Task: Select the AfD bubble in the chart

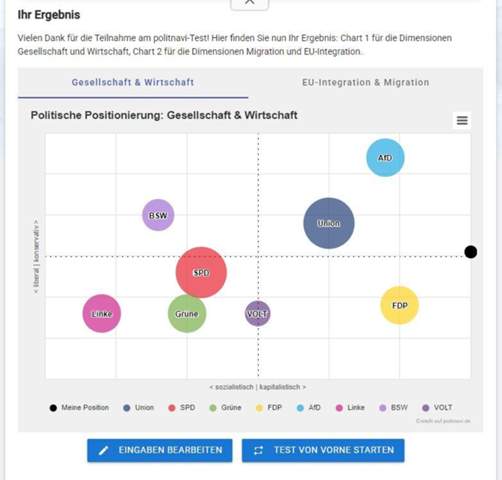Action: (385, 158)
